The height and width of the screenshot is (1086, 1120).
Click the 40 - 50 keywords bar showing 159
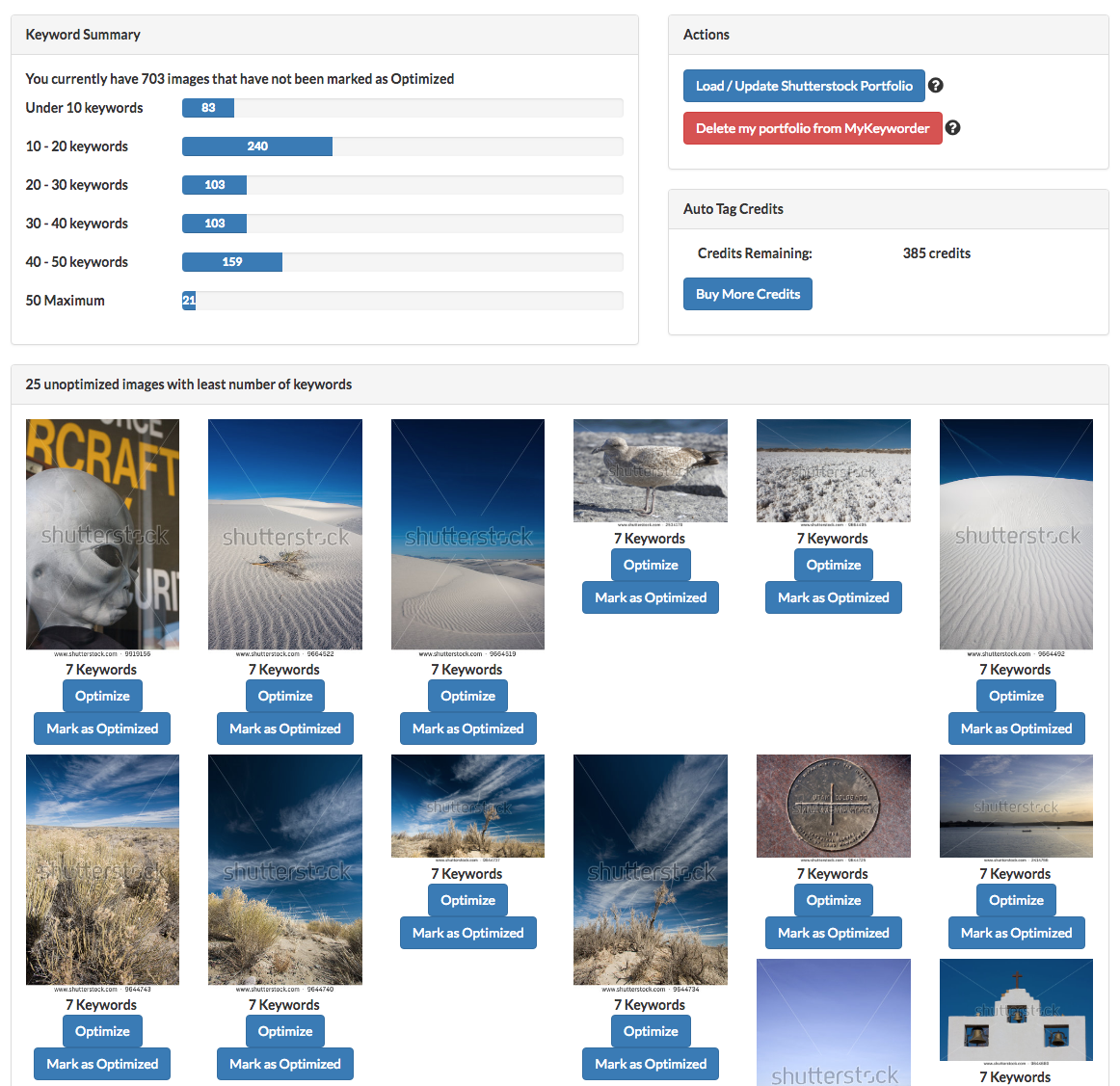coord(232,262)
